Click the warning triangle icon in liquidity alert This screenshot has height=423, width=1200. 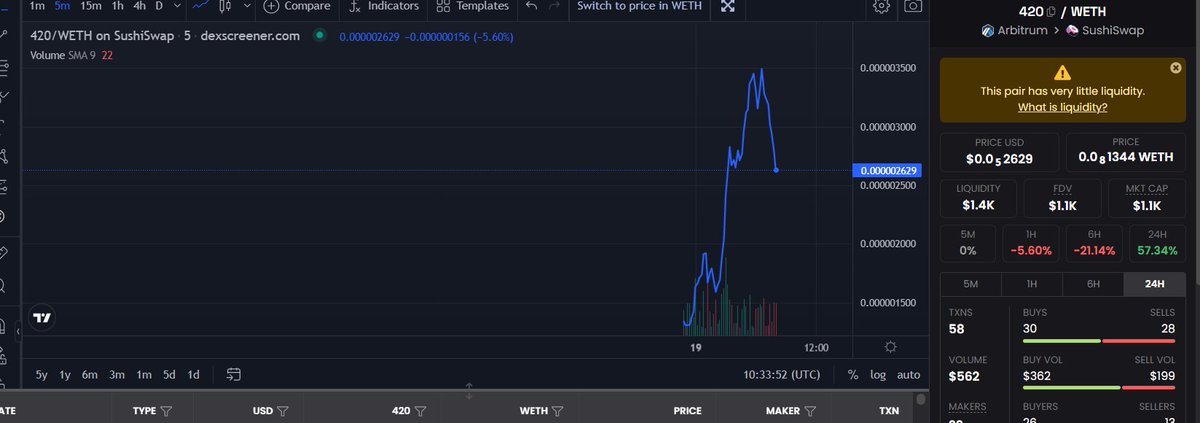1062,73
